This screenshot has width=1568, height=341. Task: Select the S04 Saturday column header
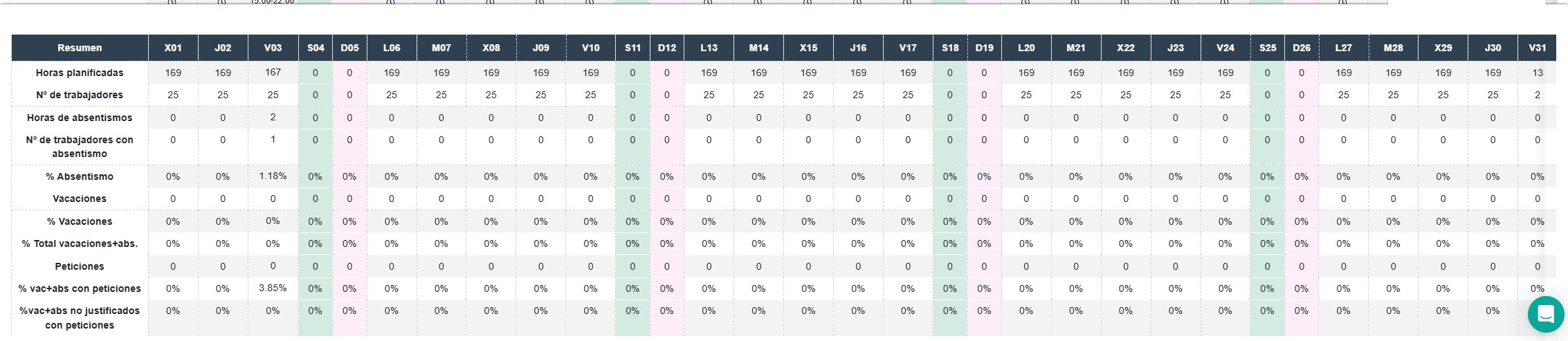316,48
